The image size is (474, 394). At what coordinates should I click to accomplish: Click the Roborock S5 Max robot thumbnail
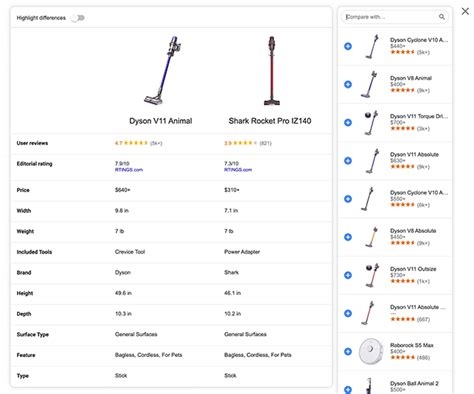click(371, 351)
